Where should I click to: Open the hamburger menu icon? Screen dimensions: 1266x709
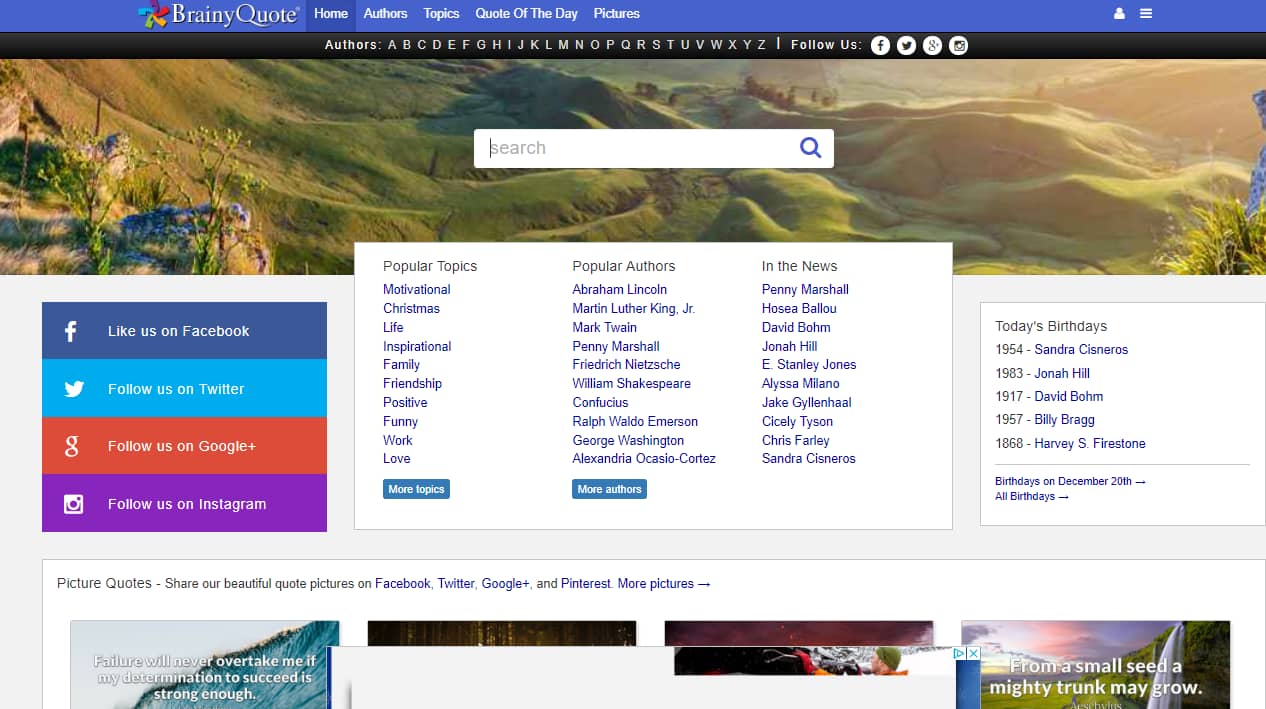(1146, 14)
